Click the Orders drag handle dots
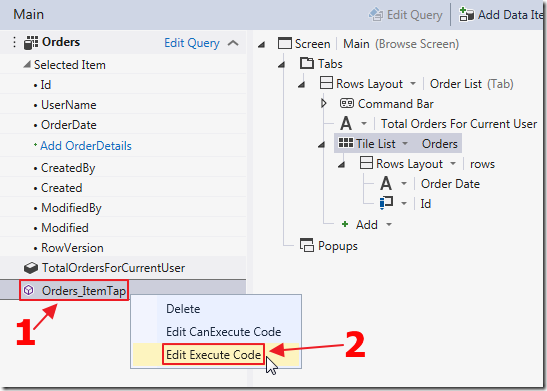This screenshot has height=391, width=547. 14,42
